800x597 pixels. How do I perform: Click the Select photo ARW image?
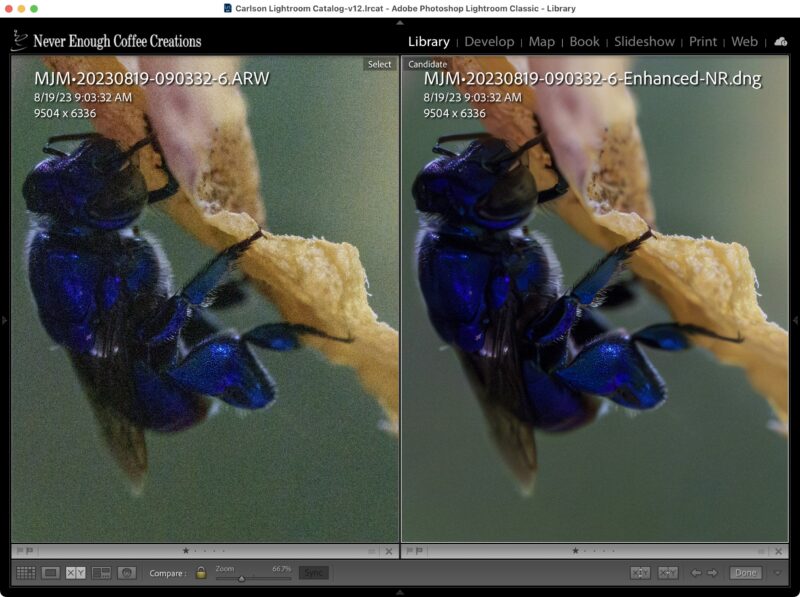tap(205, 298)
